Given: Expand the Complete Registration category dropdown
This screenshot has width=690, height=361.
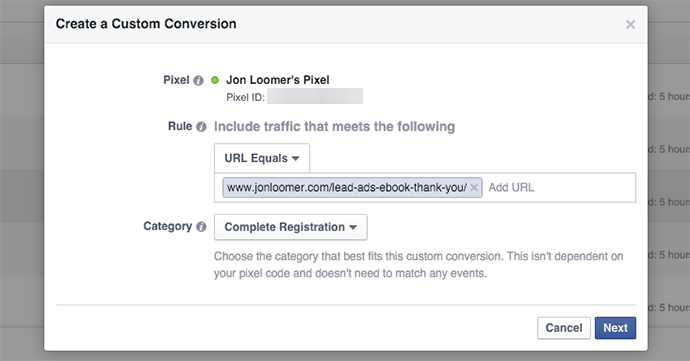Looking at the screenshot, I should 290,227.
